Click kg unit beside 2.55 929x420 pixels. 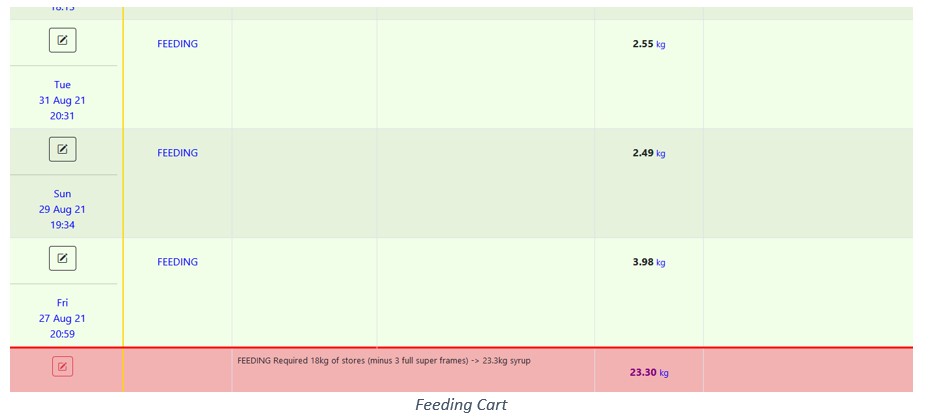click(x=661, y=44)
